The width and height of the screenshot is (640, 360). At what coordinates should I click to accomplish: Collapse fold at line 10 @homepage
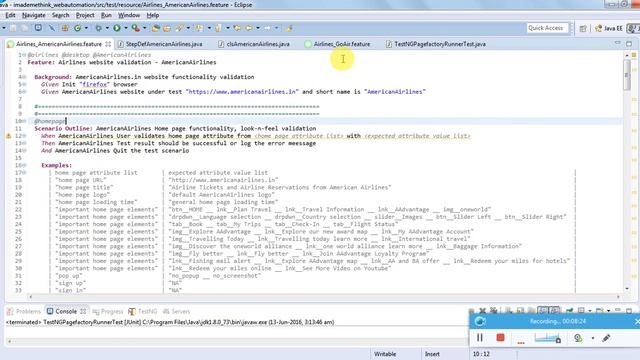24,121
